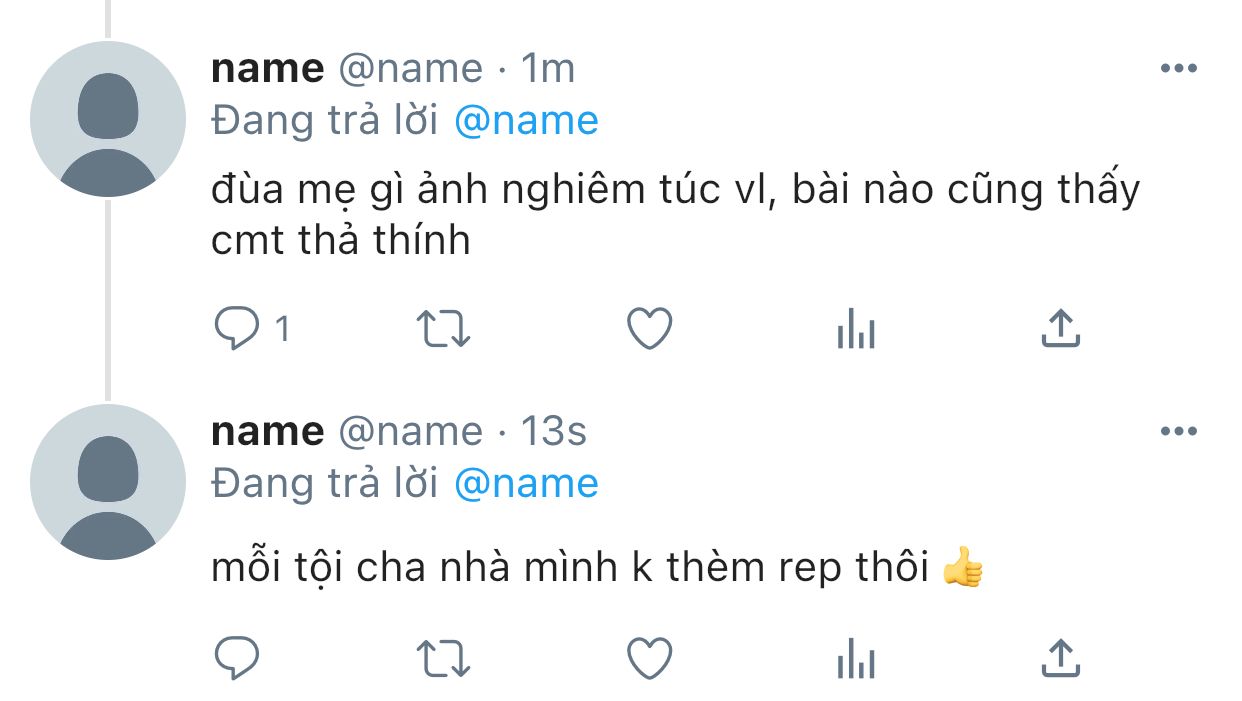The width and height of the screenshot is (1242, 701).
Task: Open the 13s timestamp of second tweet
Action: point(554,432)
